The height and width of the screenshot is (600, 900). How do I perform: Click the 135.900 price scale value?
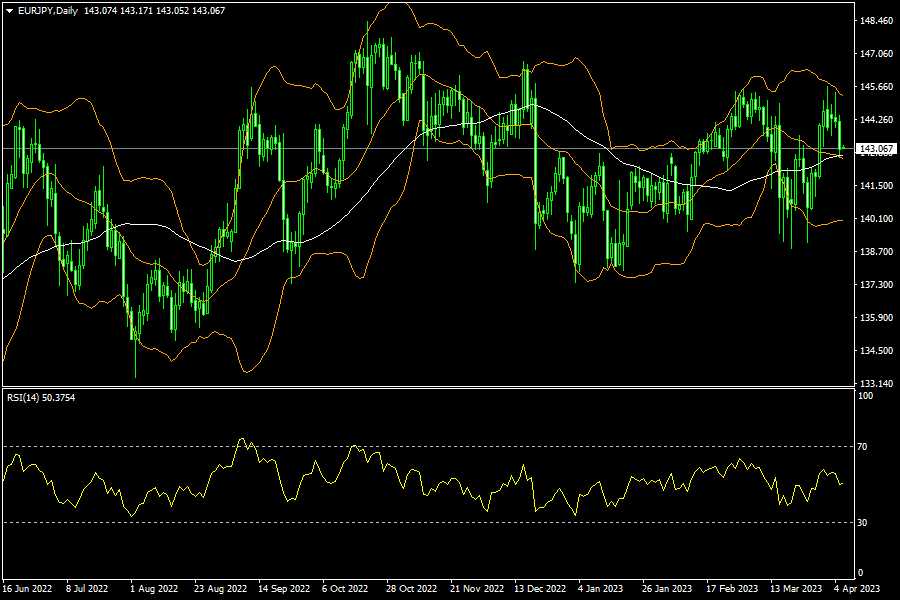click(876, 318)
